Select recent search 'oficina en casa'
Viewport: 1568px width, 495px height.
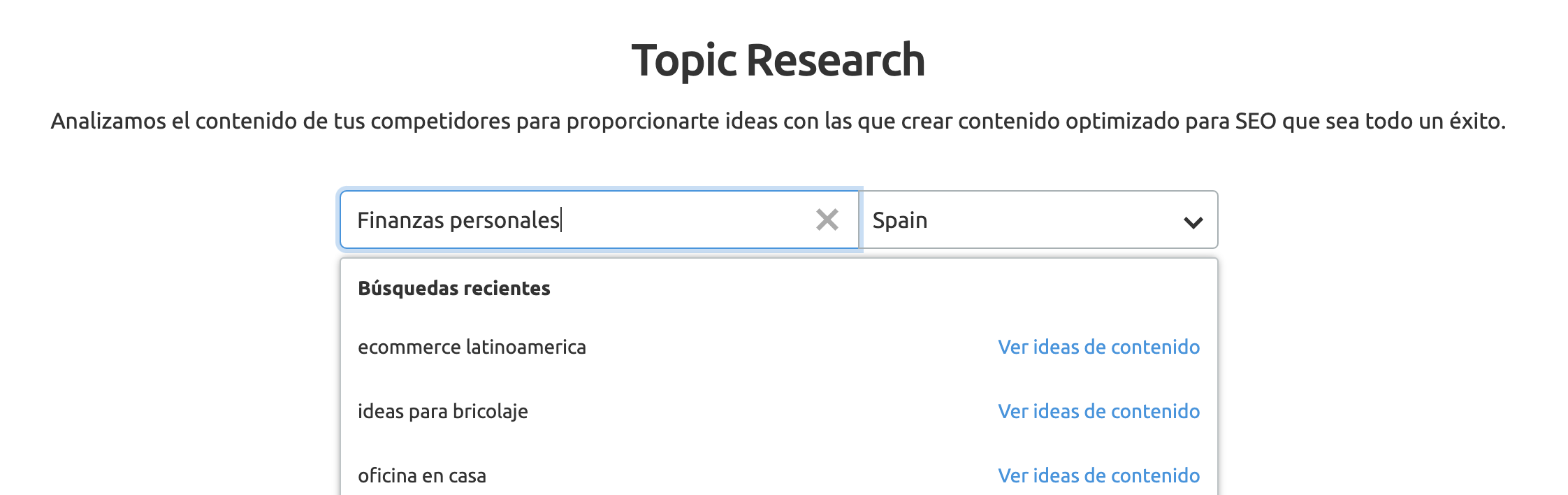(x=421, y=475)
